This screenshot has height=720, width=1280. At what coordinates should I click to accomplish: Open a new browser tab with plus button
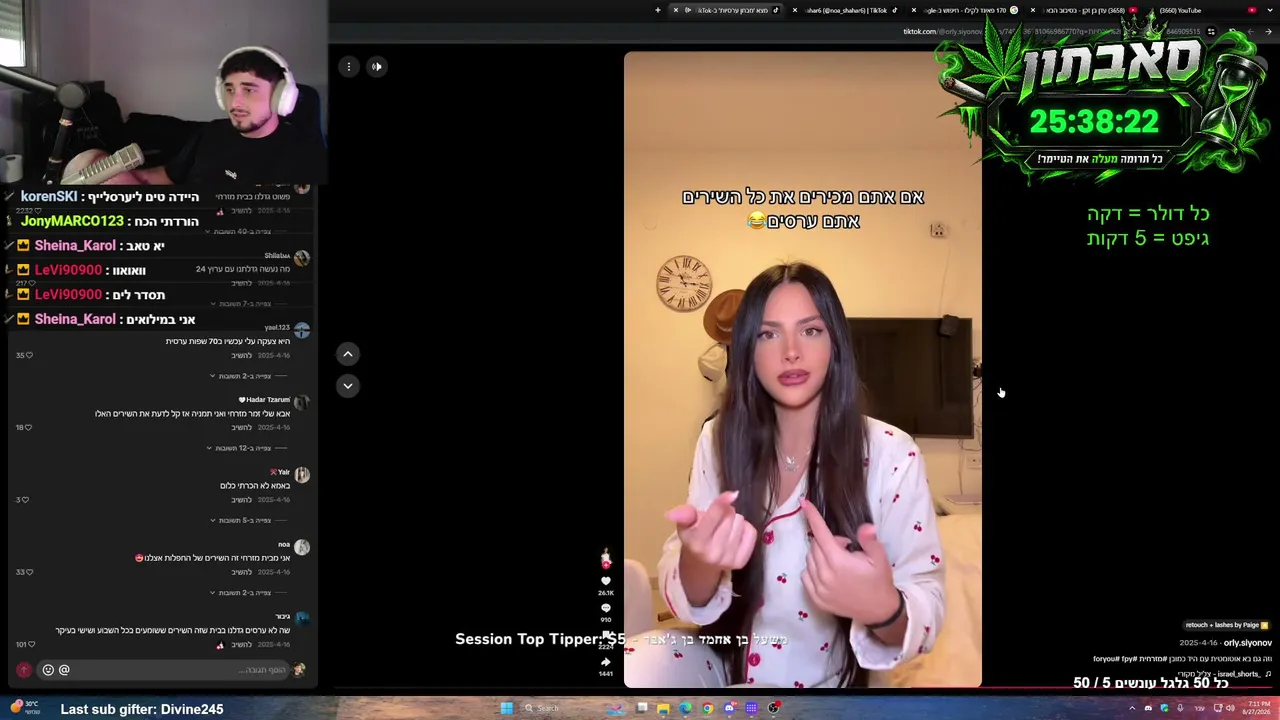[658, 10]
